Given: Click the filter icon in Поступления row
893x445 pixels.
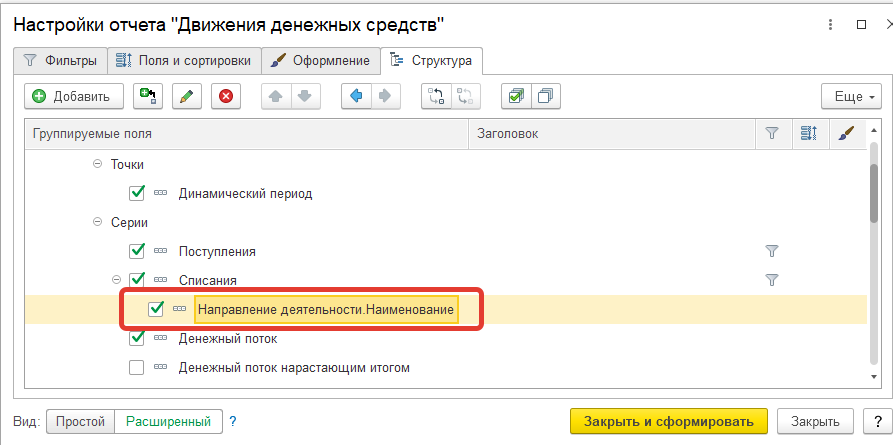Looking at the screenshot, I should coord(771,251).
